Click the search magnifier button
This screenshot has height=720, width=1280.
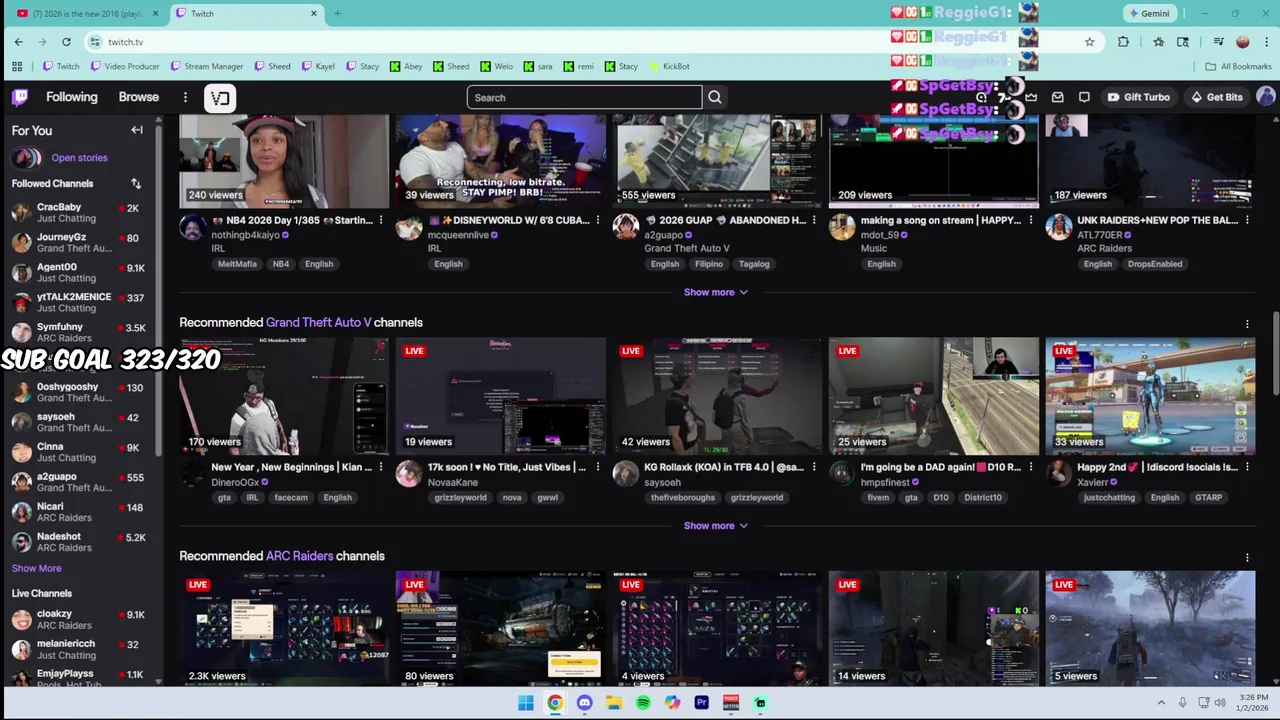click(715, 97)
